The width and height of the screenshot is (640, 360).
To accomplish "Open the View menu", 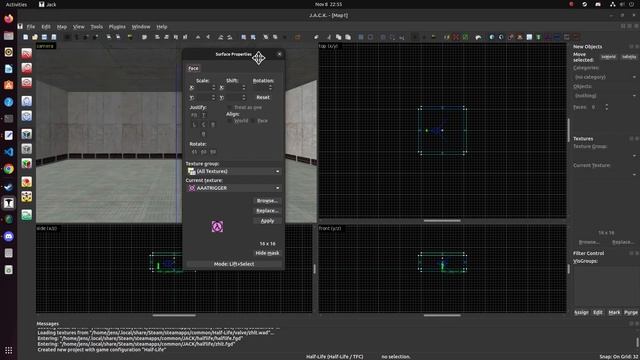I will point(78,27).
